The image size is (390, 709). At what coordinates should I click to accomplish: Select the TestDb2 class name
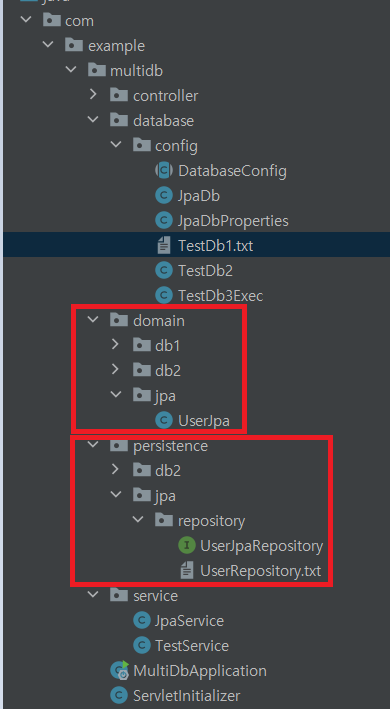206,270
